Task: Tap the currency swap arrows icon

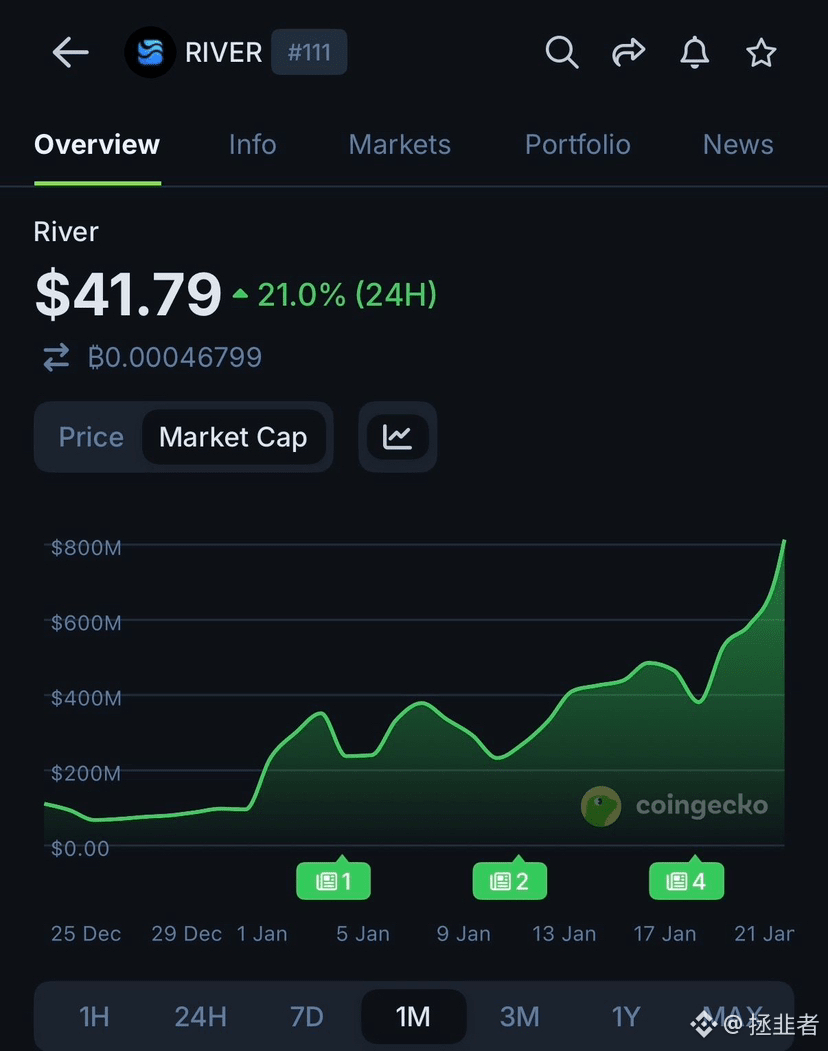Action: pos(56,357)
